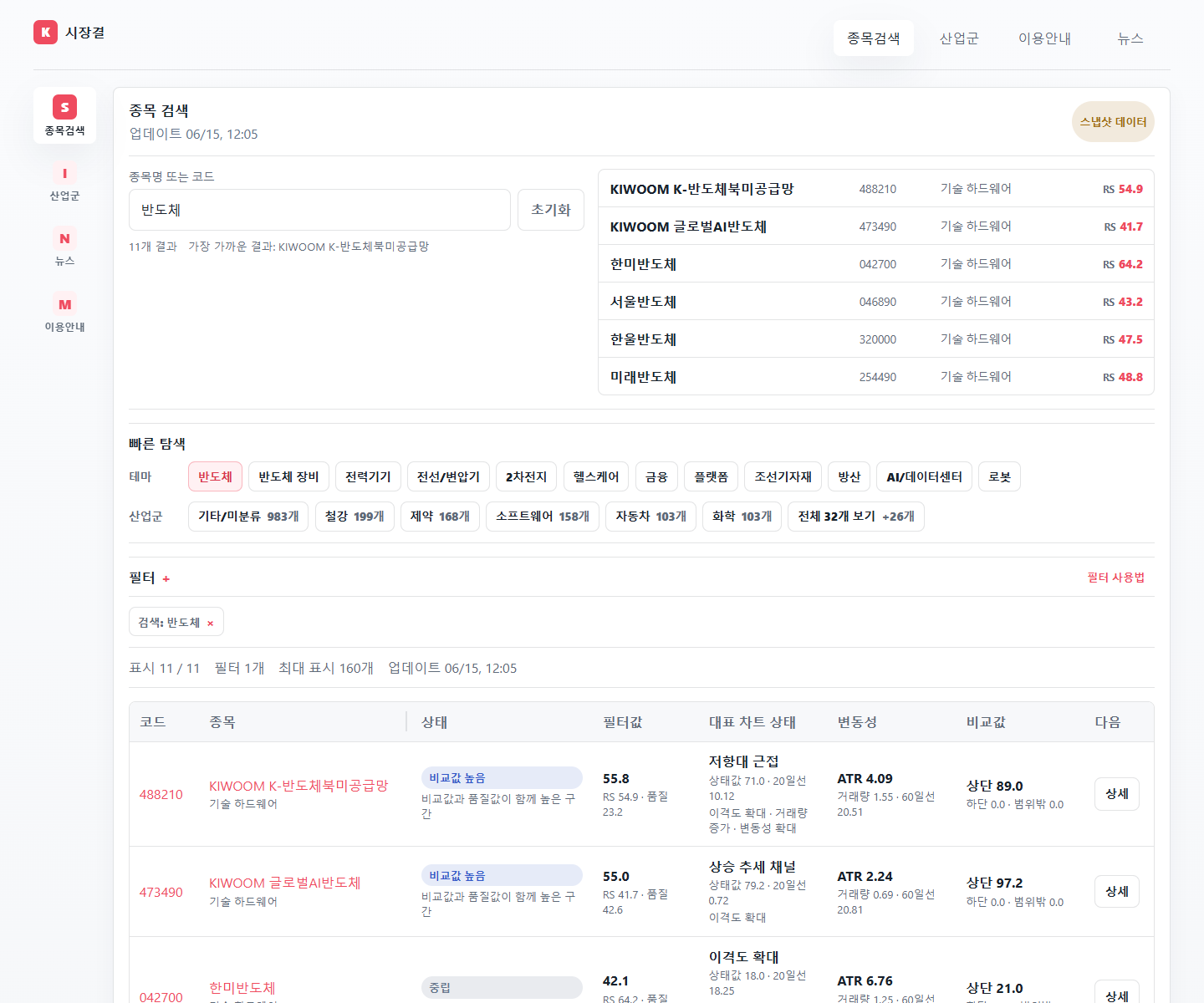Toggle the 조선기자재 theme chip
The width and height of the screenshot is (1204, 1003).
tap(783, 476)
